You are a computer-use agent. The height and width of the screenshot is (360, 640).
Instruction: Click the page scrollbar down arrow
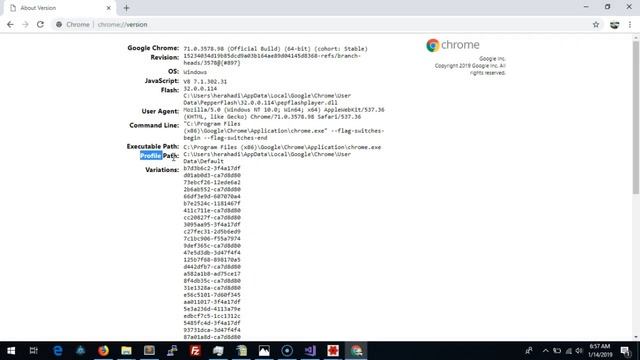(636, 337)
